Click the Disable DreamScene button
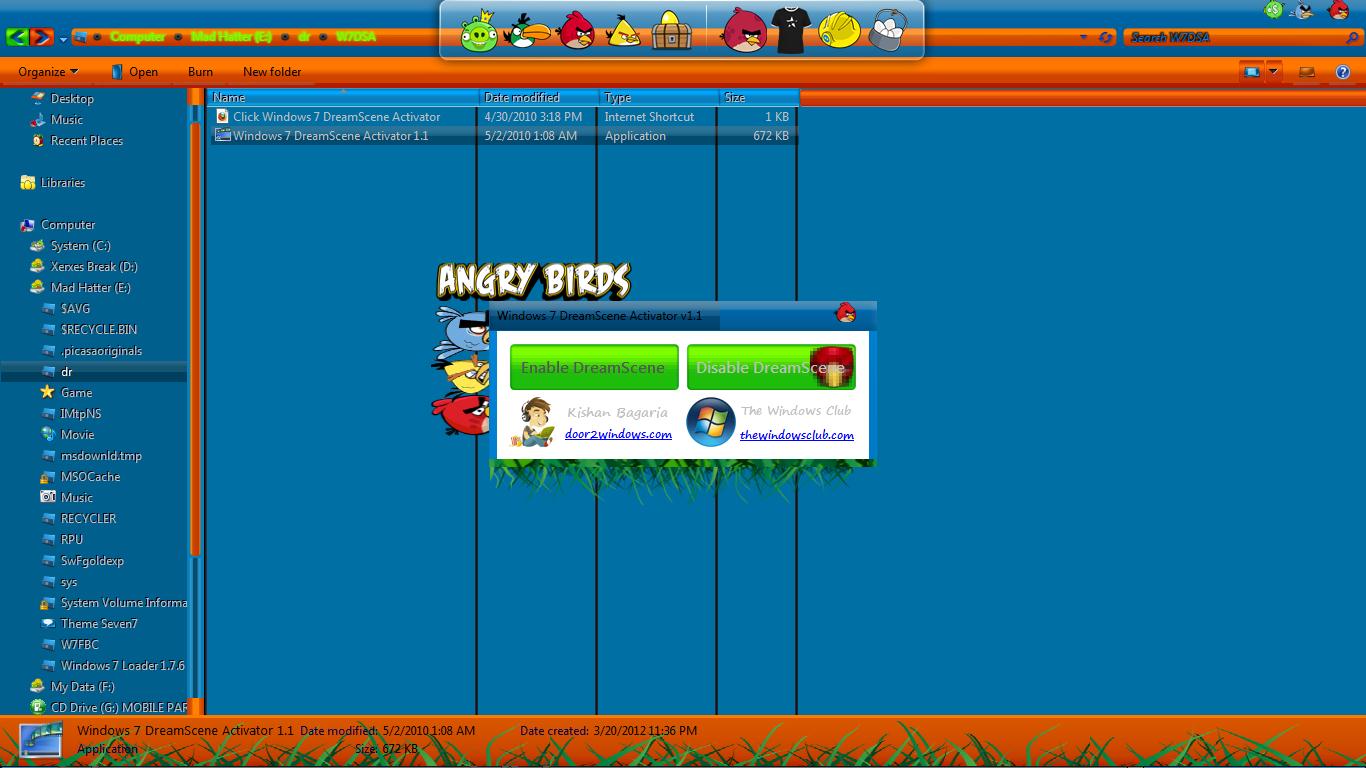Screen dimensions: 1366x768 (771, 367)
